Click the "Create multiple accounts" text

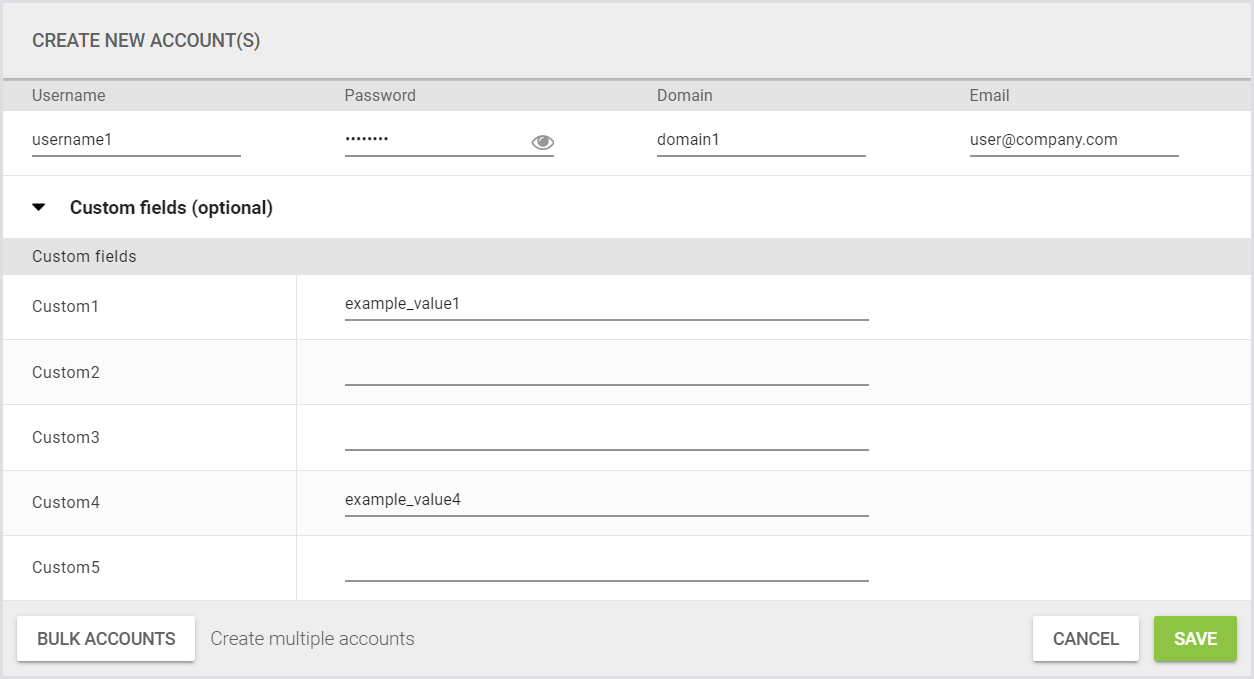312,639
